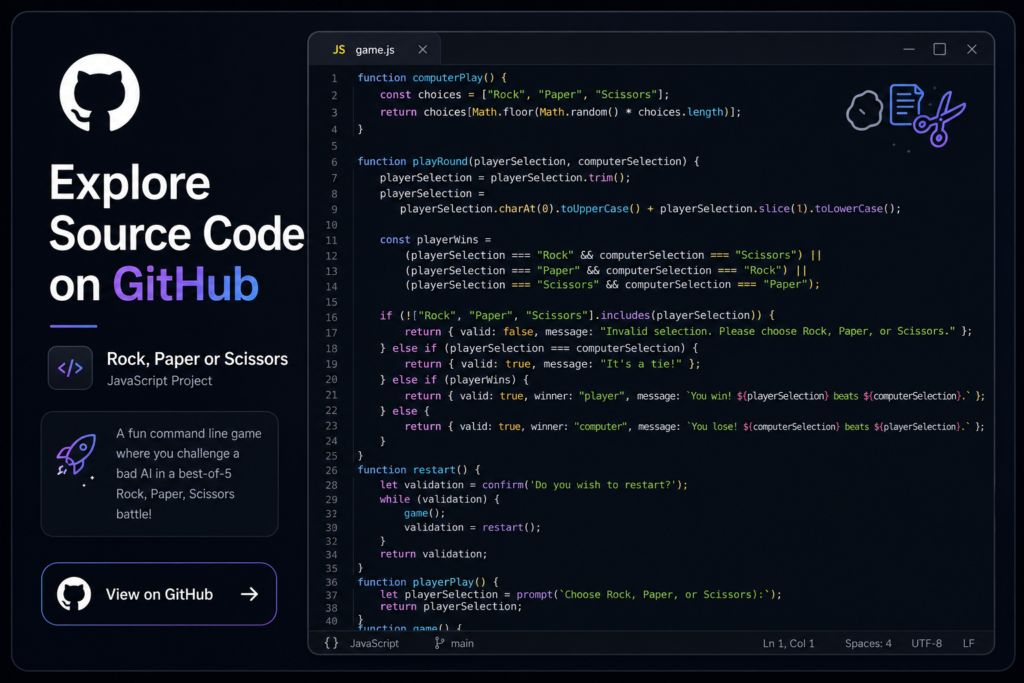1024x683 pixels.
Task: Click the includes(playerSelection) if line
Action: pyautogui.click(x=577, y=315)
